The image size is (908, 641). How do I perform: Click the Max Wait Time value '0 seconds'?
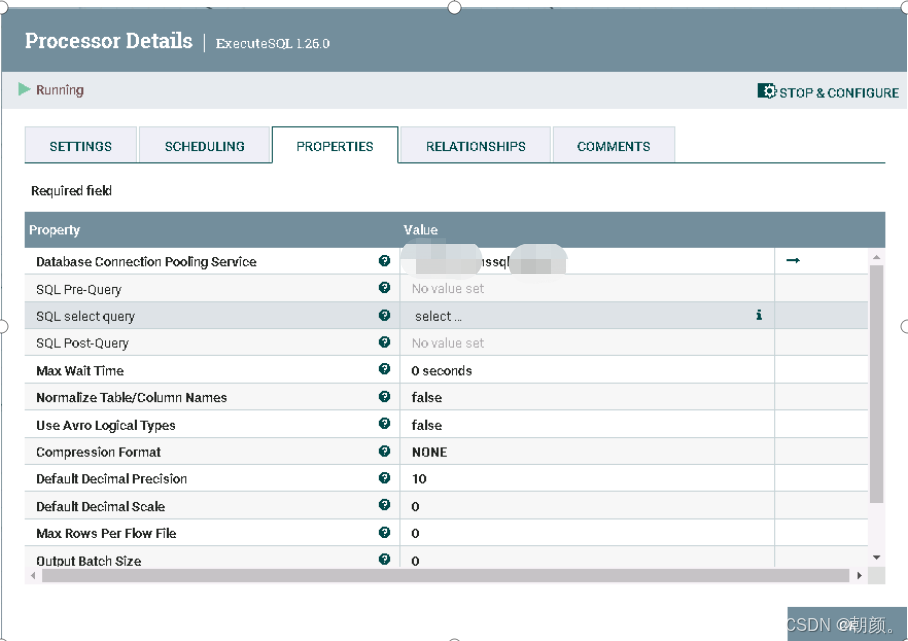click(x=441, y=371)
